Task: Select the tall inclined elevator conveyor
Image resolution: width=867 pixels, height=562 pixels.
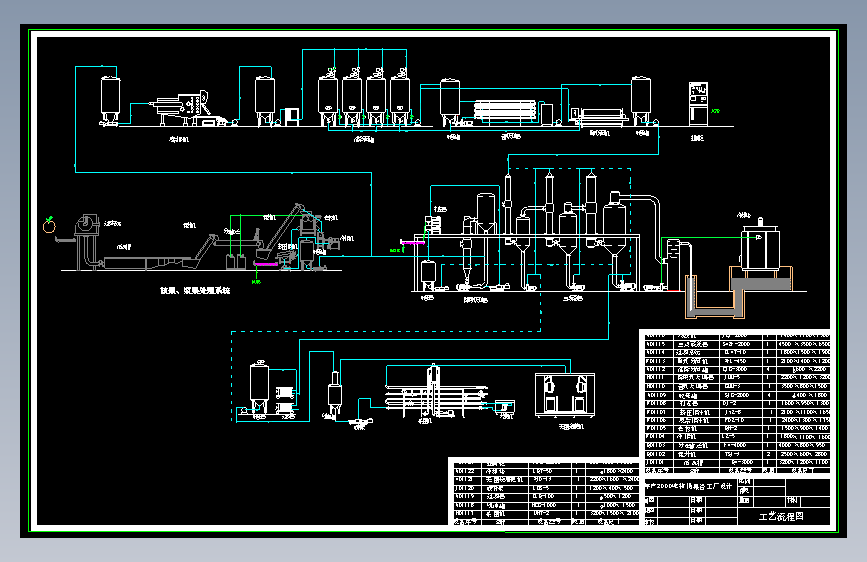Action: point(281,231)
